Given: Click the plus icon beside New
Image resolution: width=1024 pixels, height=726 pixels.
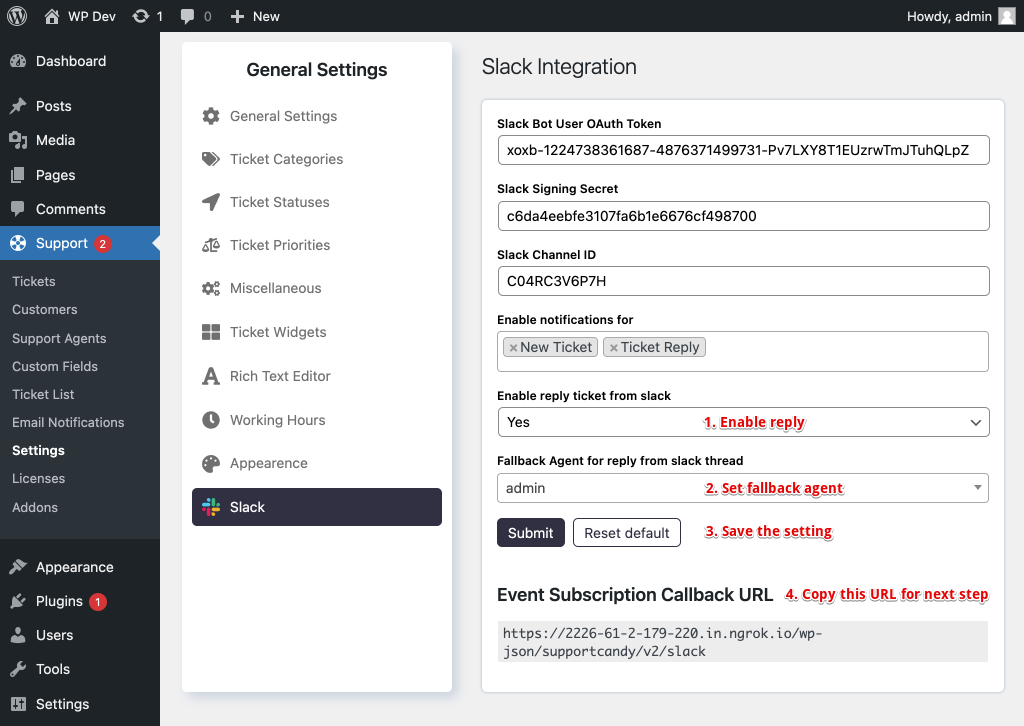Looking at the screenshot, I should click(x=237, y=16).
